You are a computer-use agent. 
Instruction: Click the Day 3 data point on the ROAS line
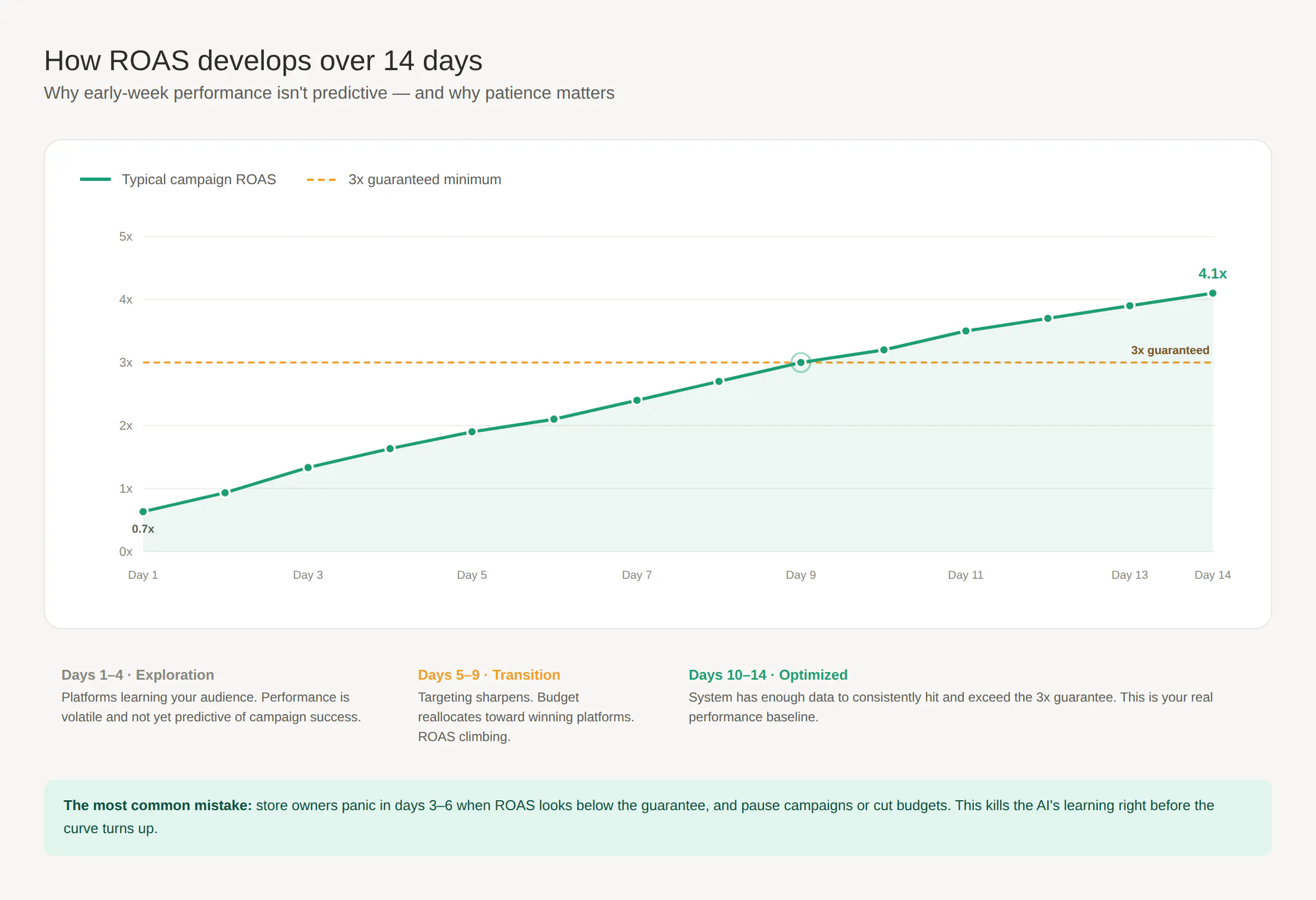[x=308, y=468]
